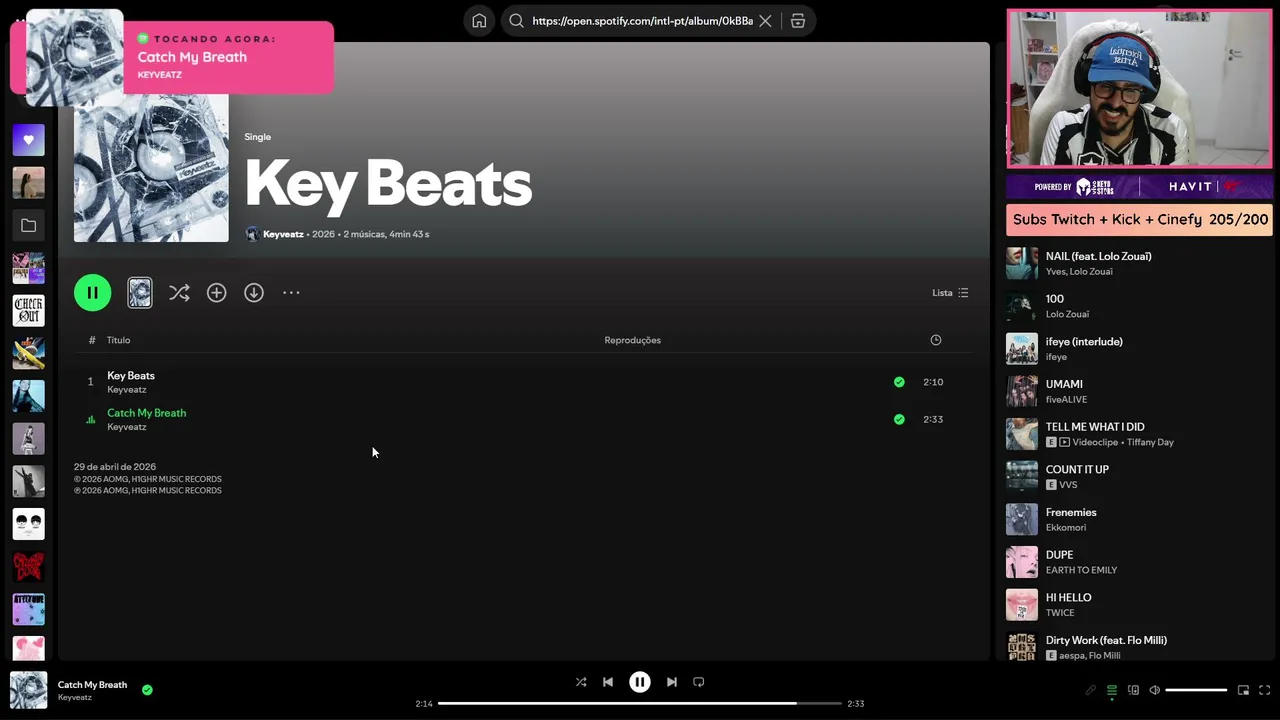Play track 1 Key Beats
Screen dimensions: 1280x720
click(90, 382)
